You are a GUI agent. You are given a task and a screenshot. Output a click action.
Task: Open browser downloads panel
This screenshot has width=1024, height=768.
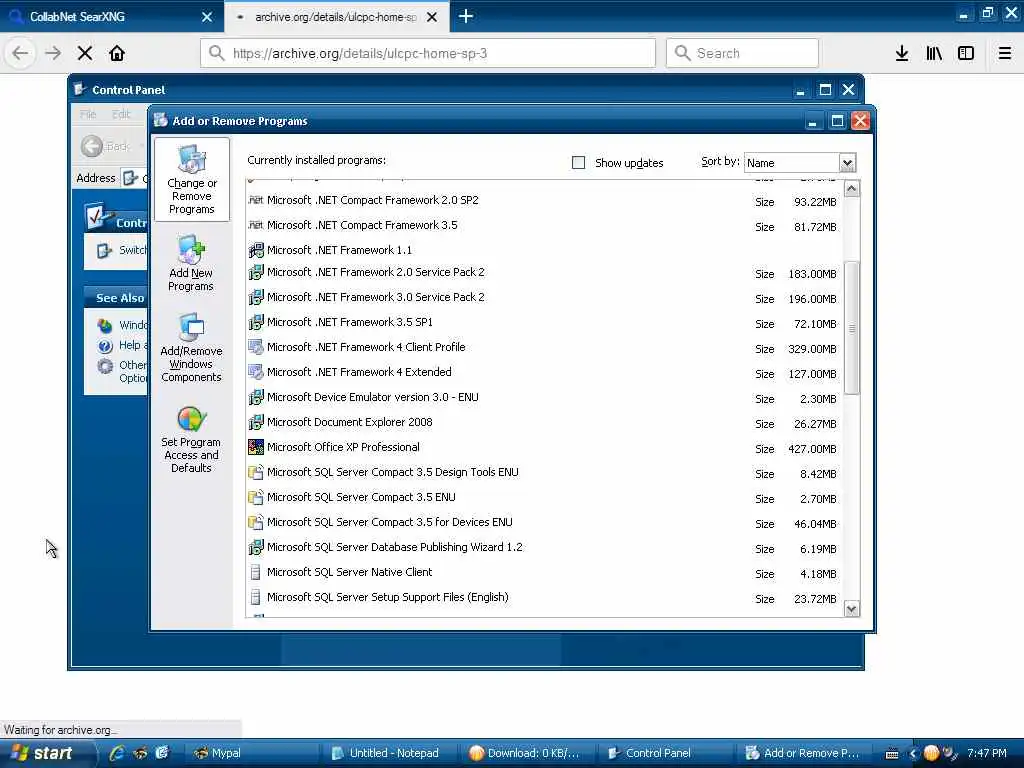click(902, 53)
